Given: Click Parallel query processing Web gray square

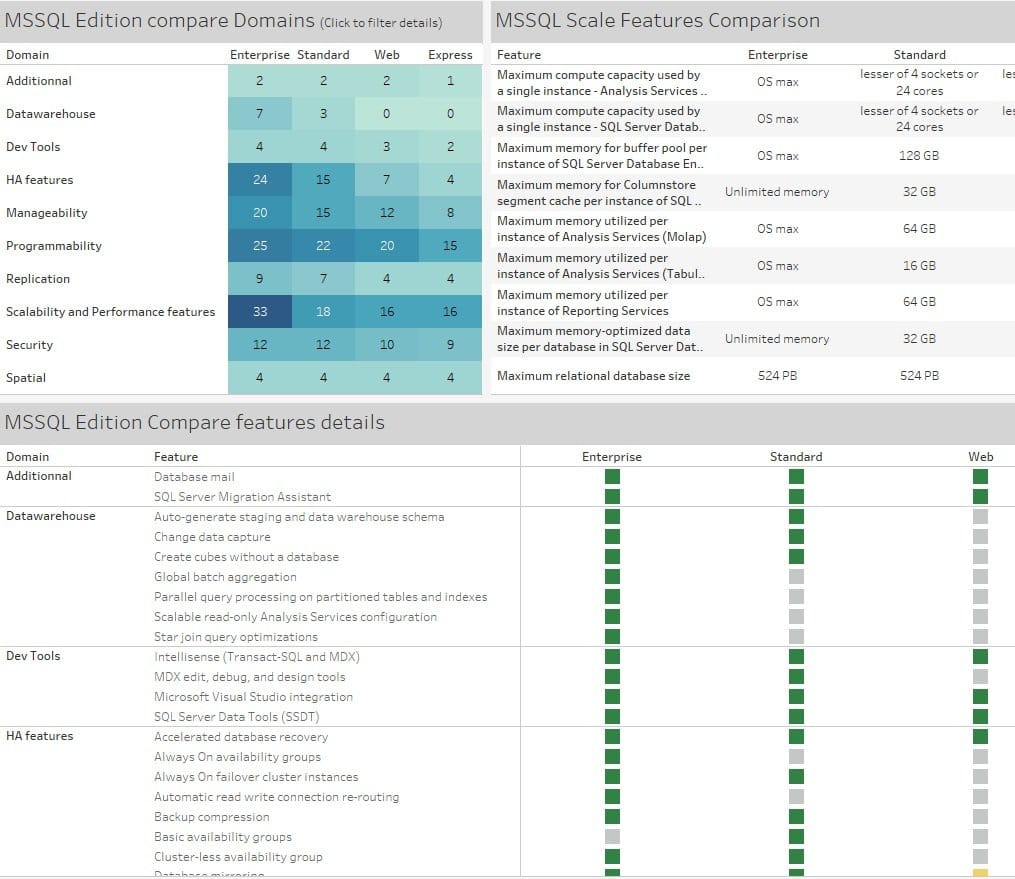Looking at the screenshot, I should (980, 596).
